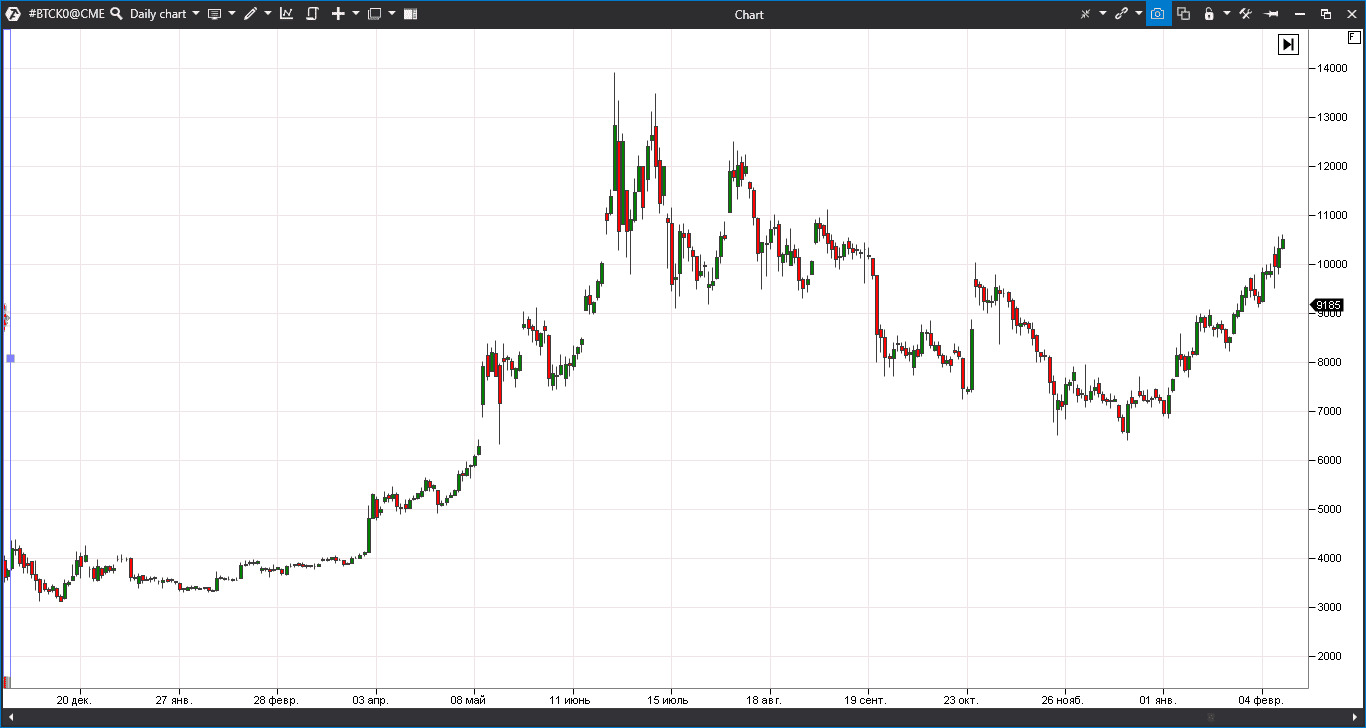Jump to latest bar with skip-forward button
This screenshot has height=728, width=1366.
click(1288, 44)
